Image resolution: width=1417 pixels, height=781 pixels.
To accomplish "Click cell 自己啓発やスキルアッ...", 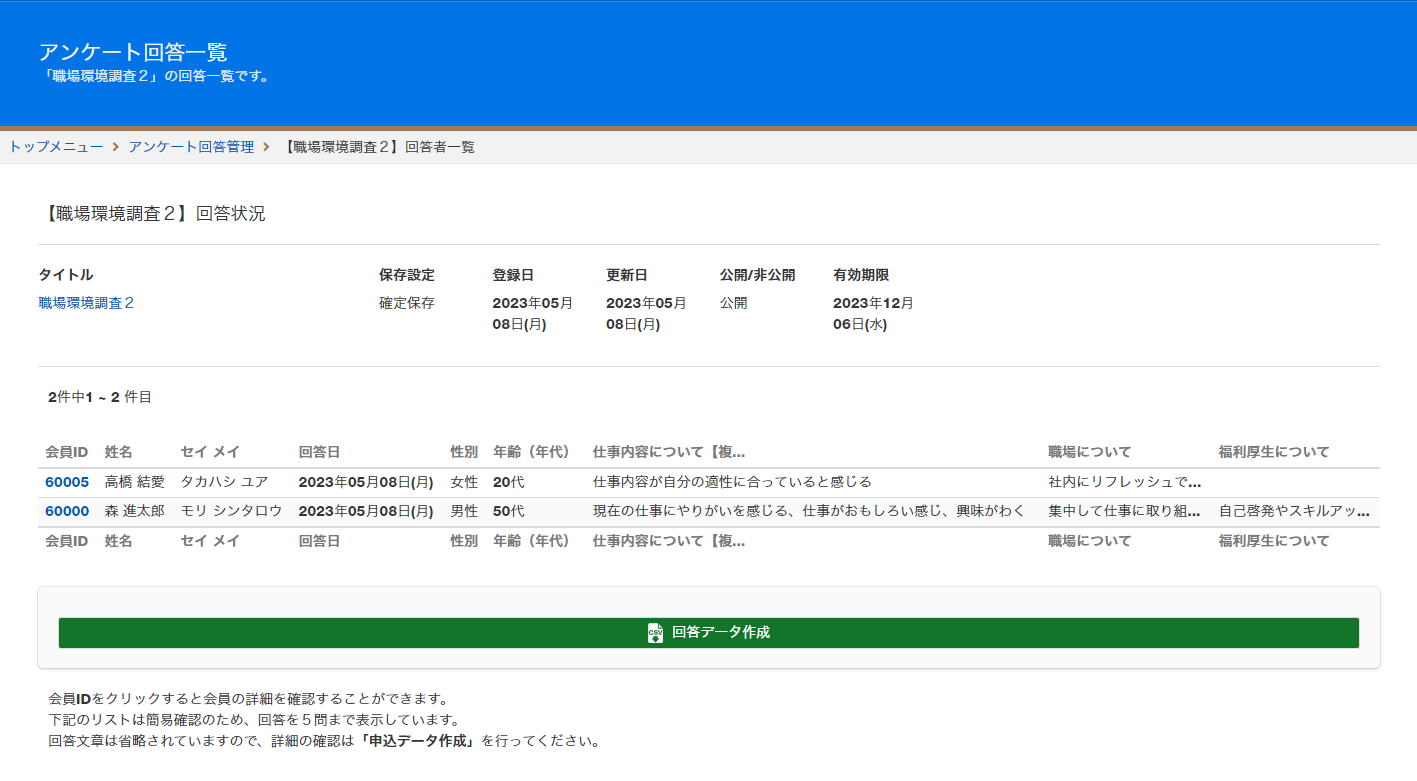I will click(1294, 511).
